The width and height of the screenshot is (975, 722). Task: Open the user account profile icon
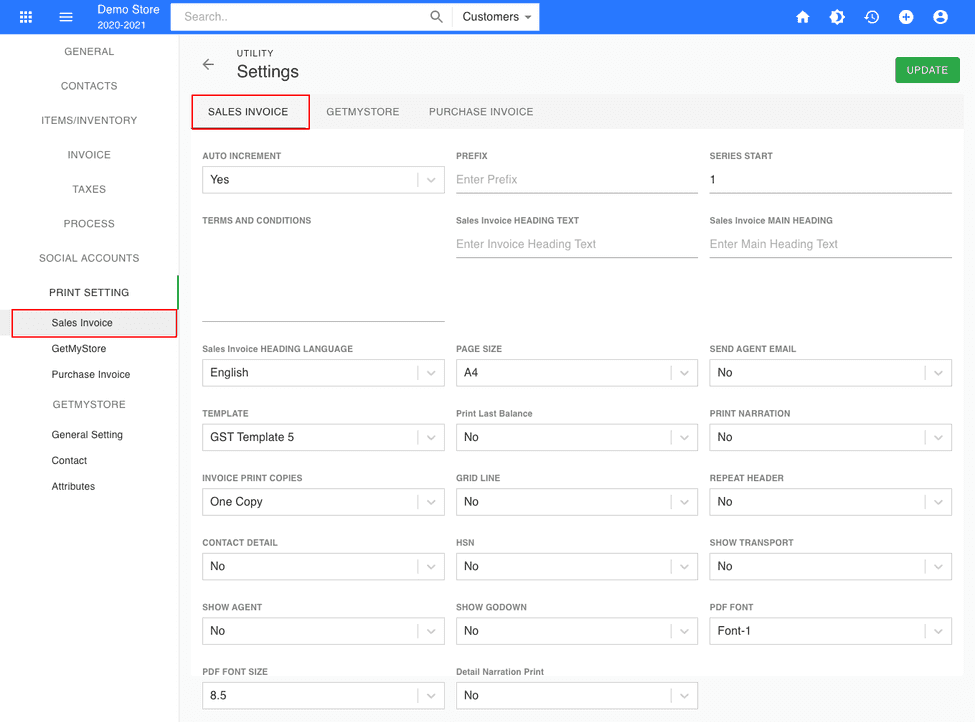[x=940, y=17]
